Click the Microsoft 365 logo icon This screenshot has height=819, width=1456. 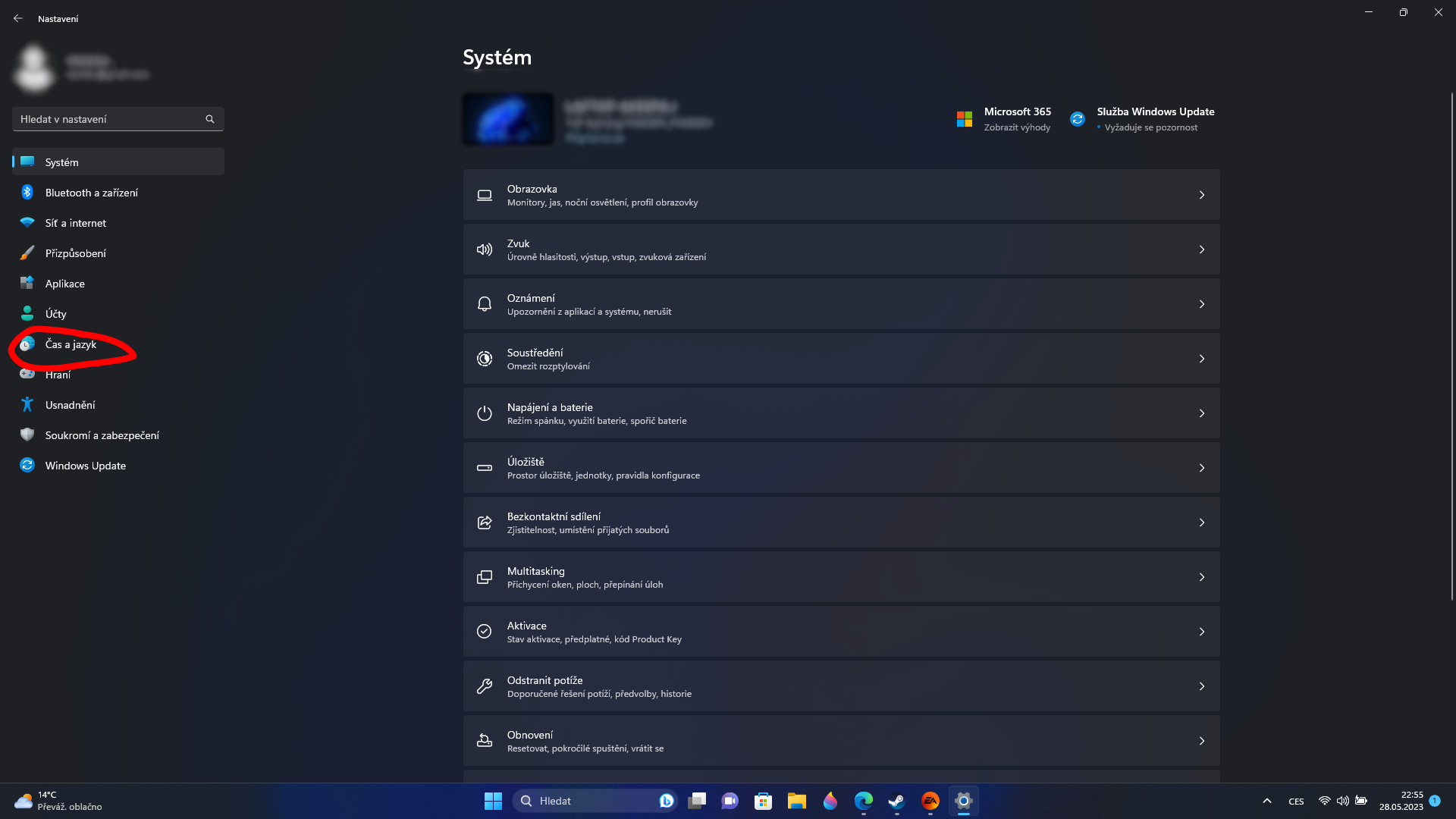pos(965,119)
